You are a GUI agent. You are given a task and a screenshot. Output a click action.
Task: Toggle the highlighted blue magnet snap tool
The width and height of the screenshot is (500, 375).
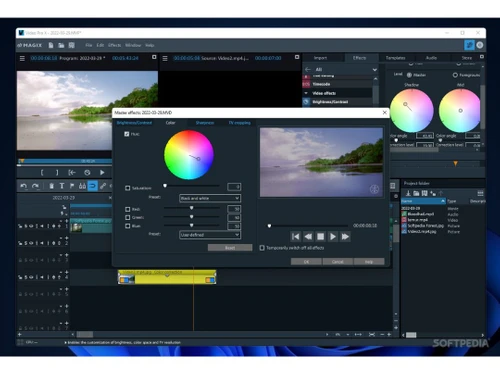[x=93, y=186]
